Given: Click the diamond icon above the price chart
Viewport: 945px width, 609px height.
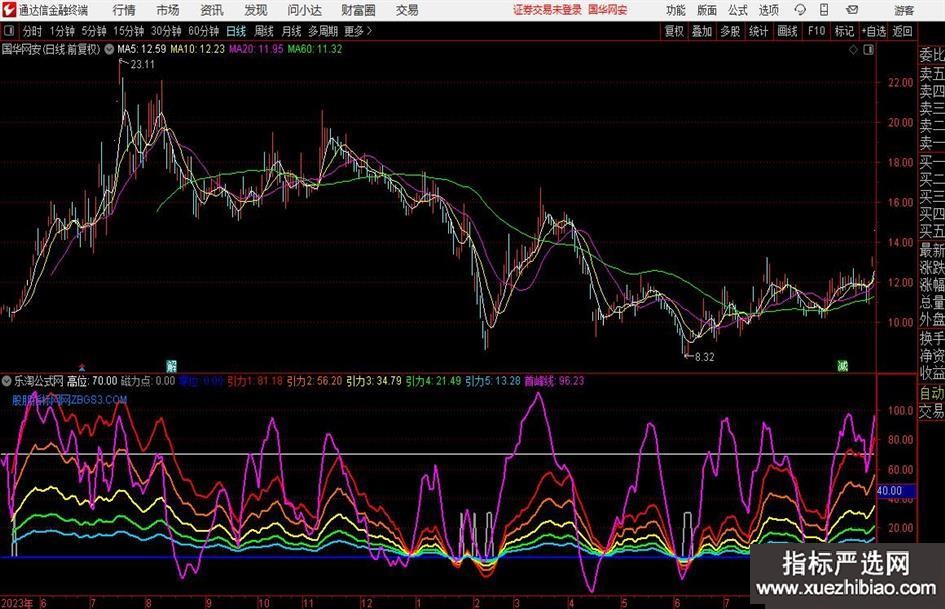Looking at the screenshot, I should pos(853,50).
